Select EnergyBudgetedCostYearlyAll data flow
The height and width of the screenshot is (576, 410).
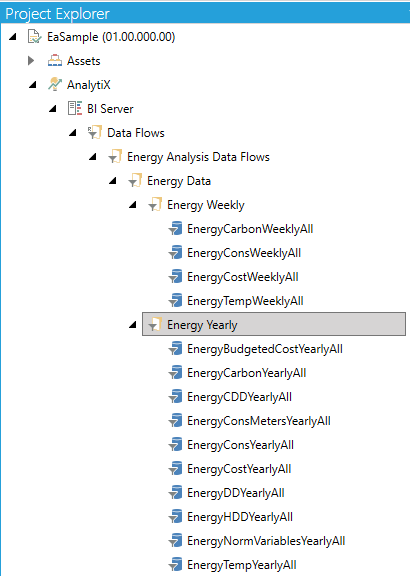click(x=265, y=349)
